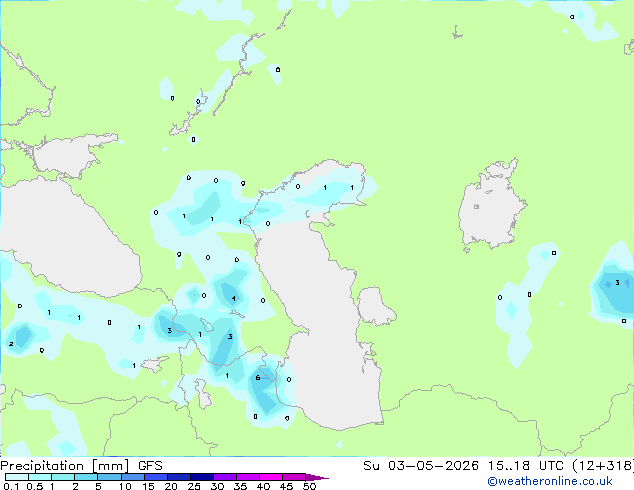
Task: Click the legend label '50'
Action: pos(309,486)
